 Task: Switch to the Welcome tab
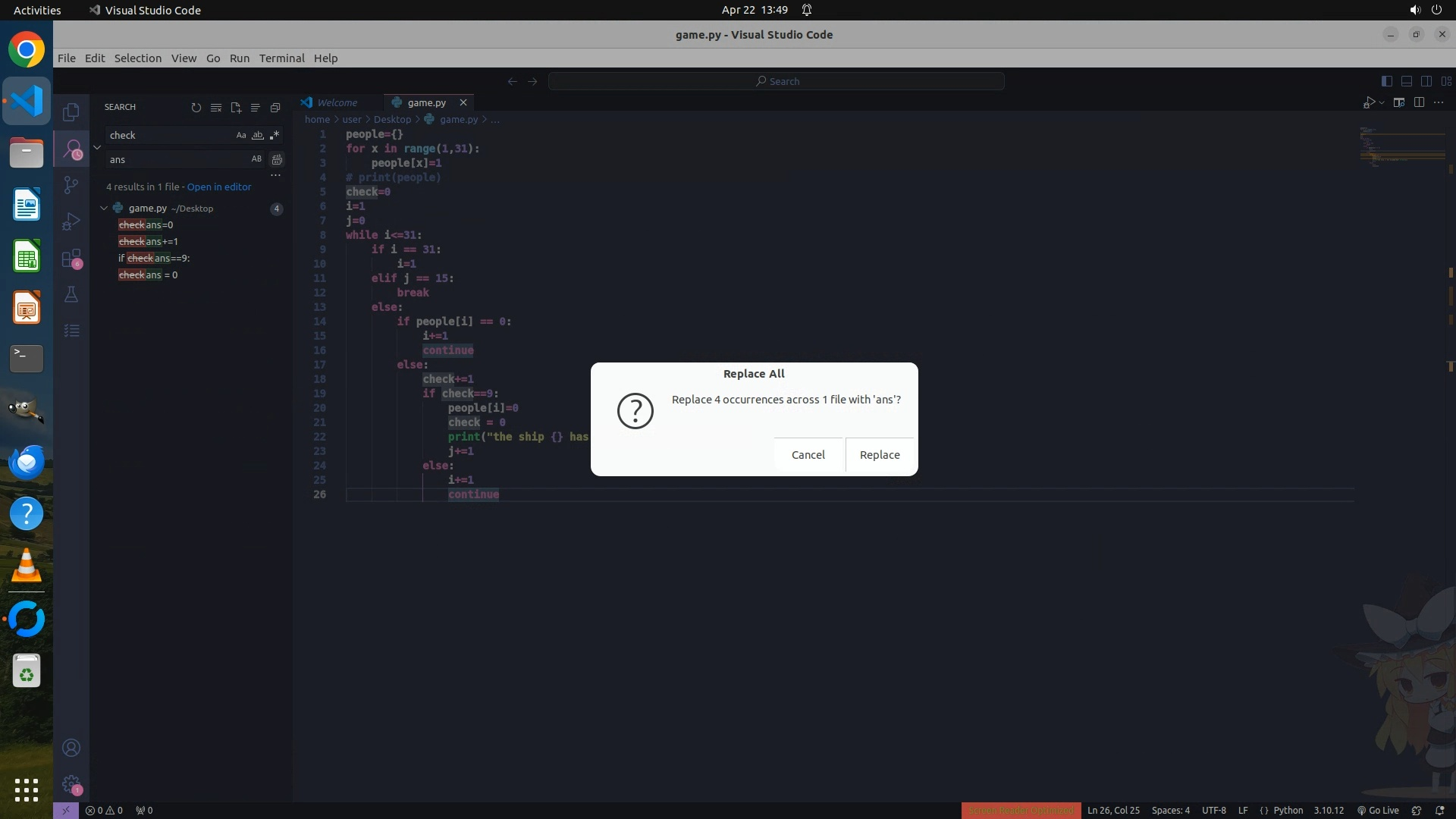pos(337,102)
